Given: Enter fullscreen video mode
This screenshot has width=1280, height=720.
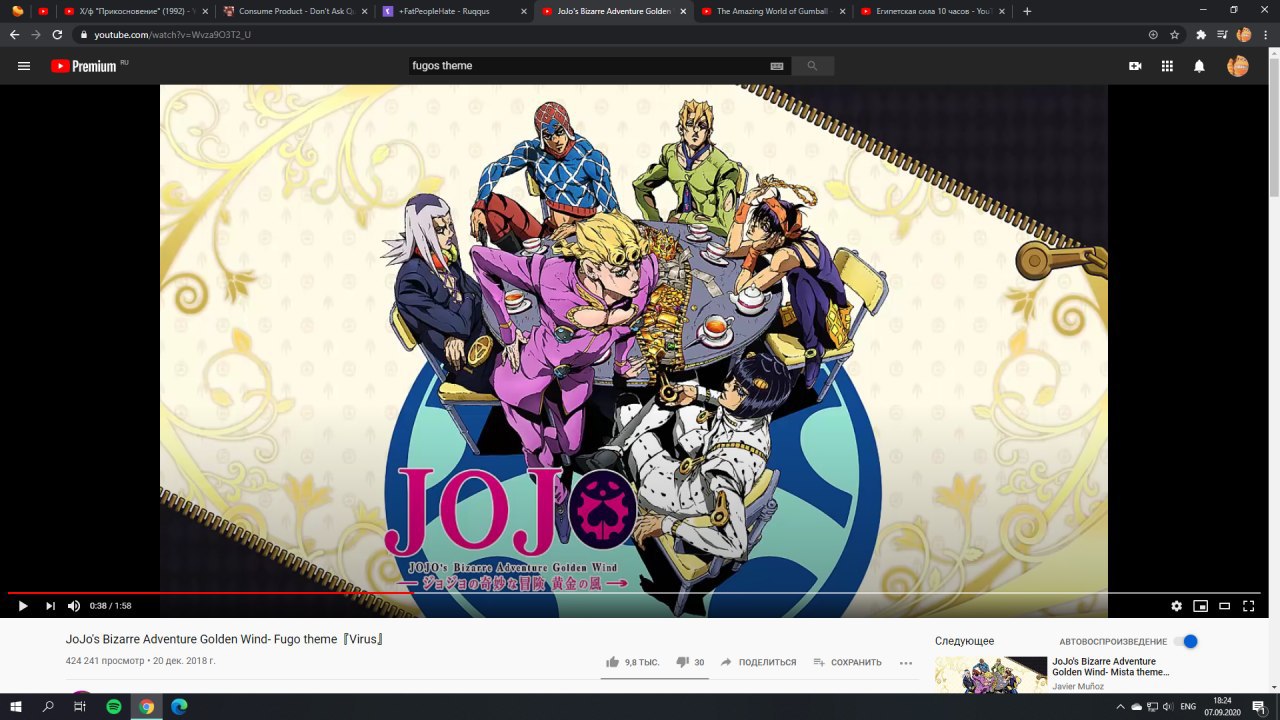Looking at the screenshot, I should pos(1248,606).
